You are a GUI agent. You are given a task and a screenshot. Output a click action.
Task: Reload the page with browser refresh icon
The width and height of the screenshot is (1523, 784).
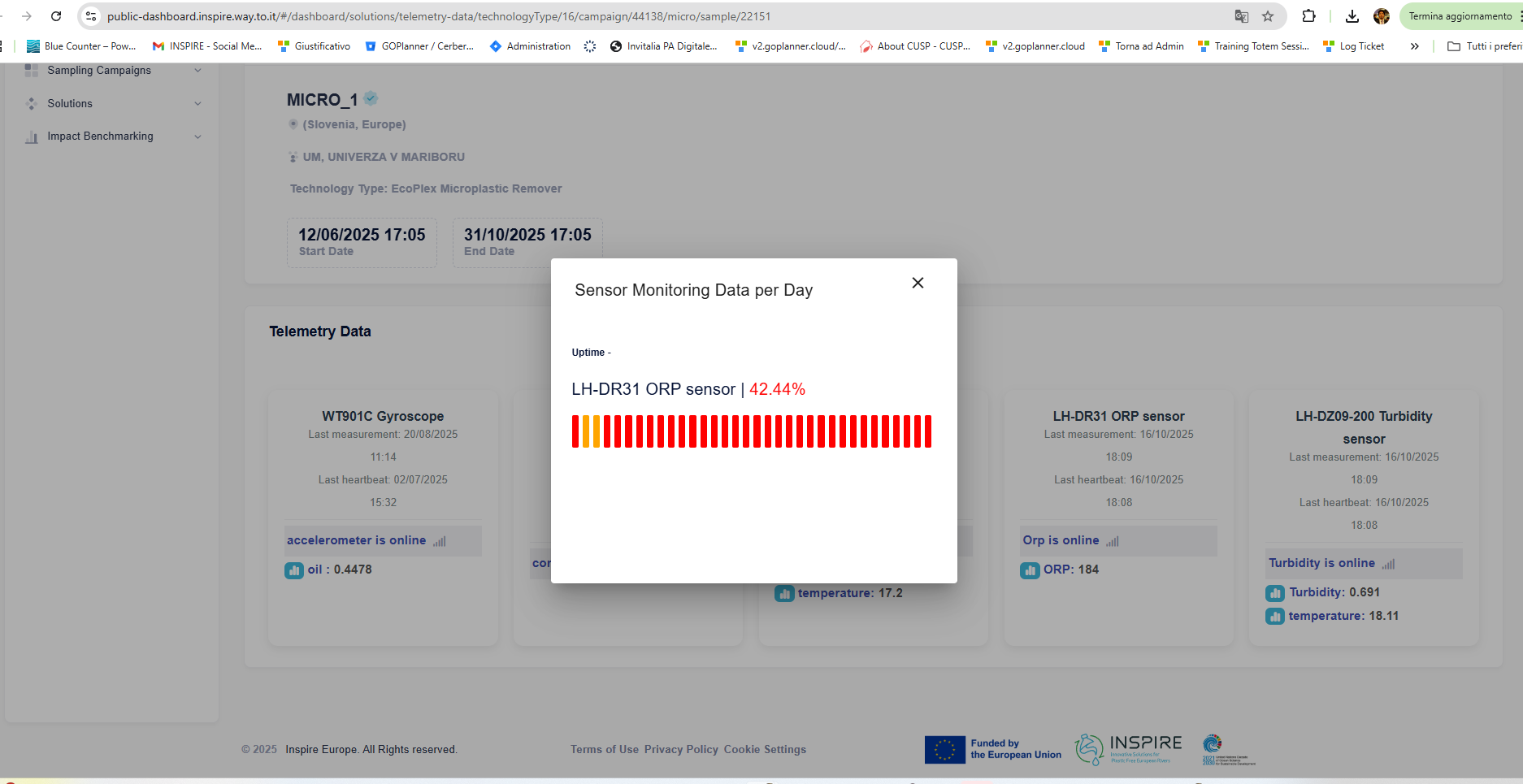56,16
